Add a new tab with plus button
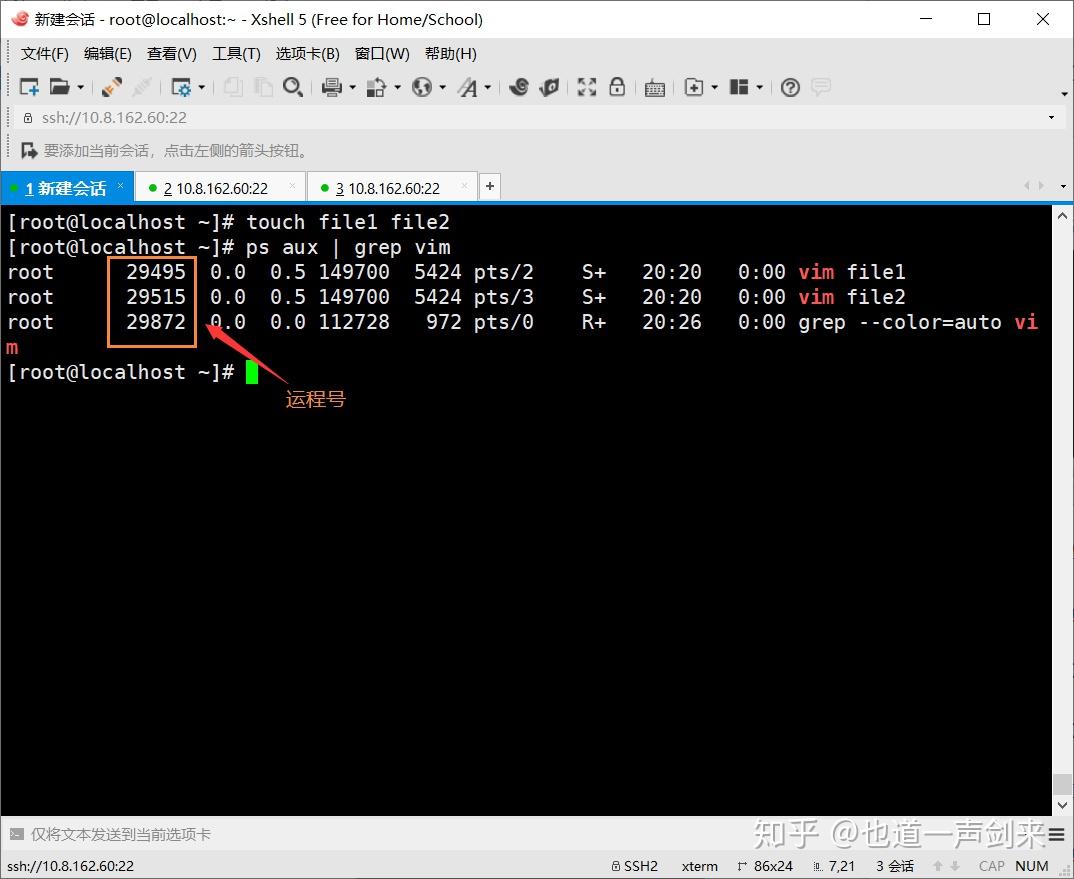 point(490,186)
